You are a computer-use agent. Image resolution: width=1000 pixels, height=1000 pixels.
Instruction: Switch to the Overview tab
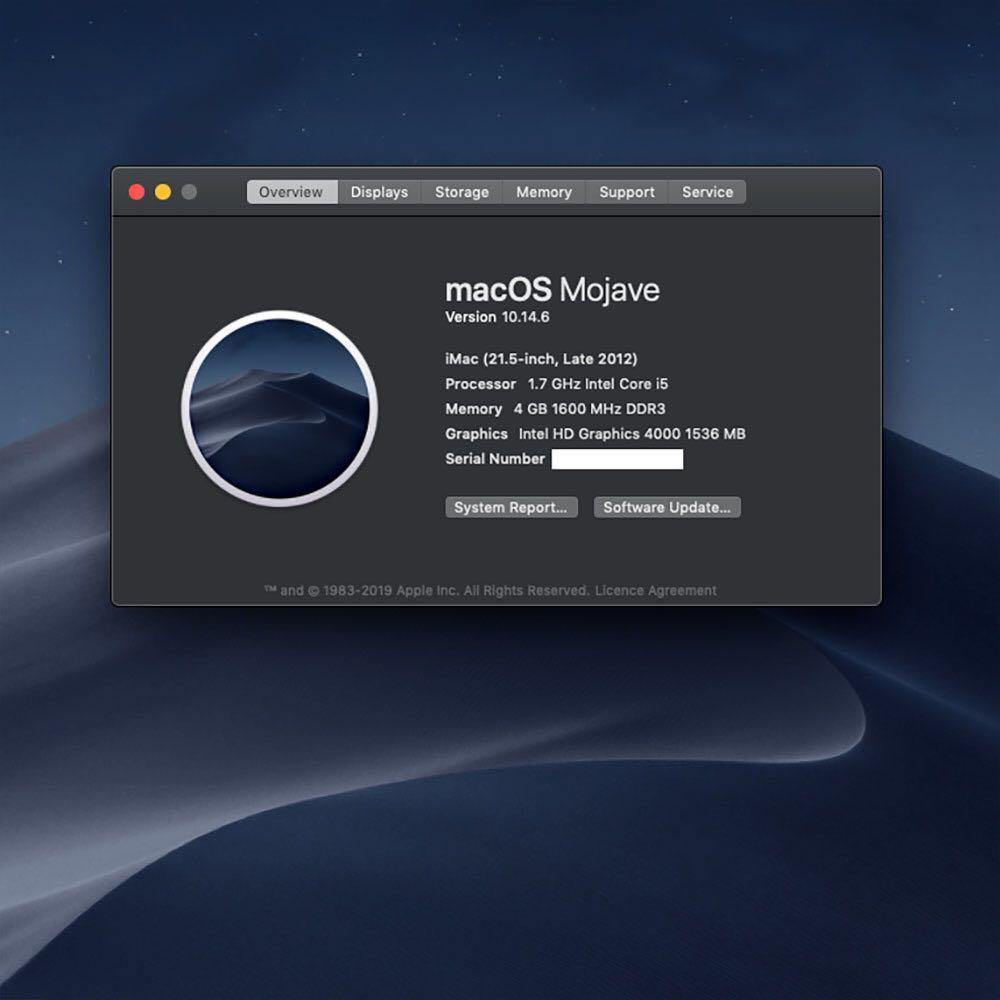click(291, 192)
